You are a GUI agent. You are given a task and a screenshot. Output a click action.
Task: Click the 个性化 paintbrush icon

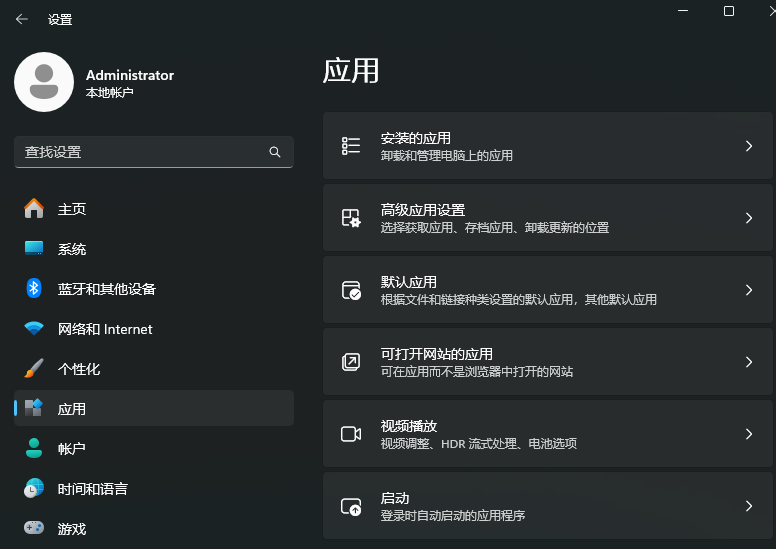click(x=34, y=368)
